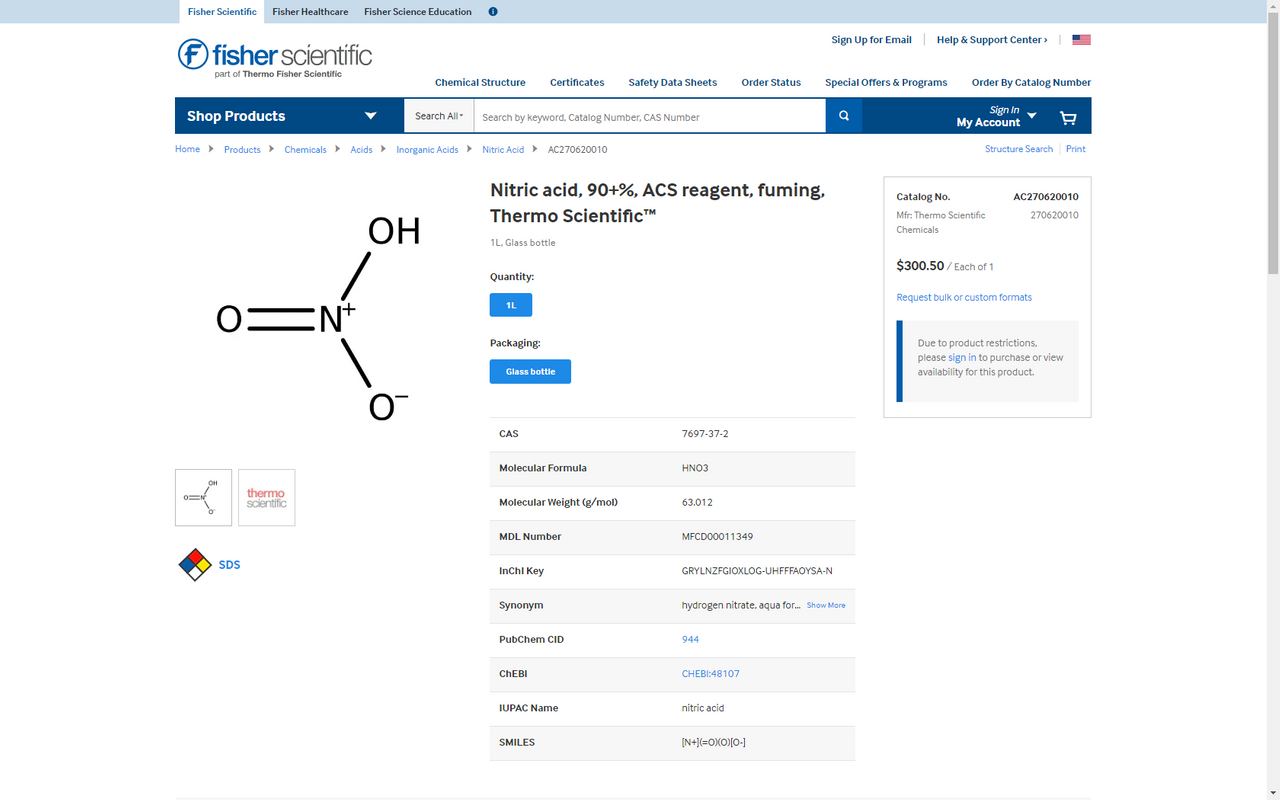
Task: Click the molecular weight 63.012
Action: coord(697,502)
